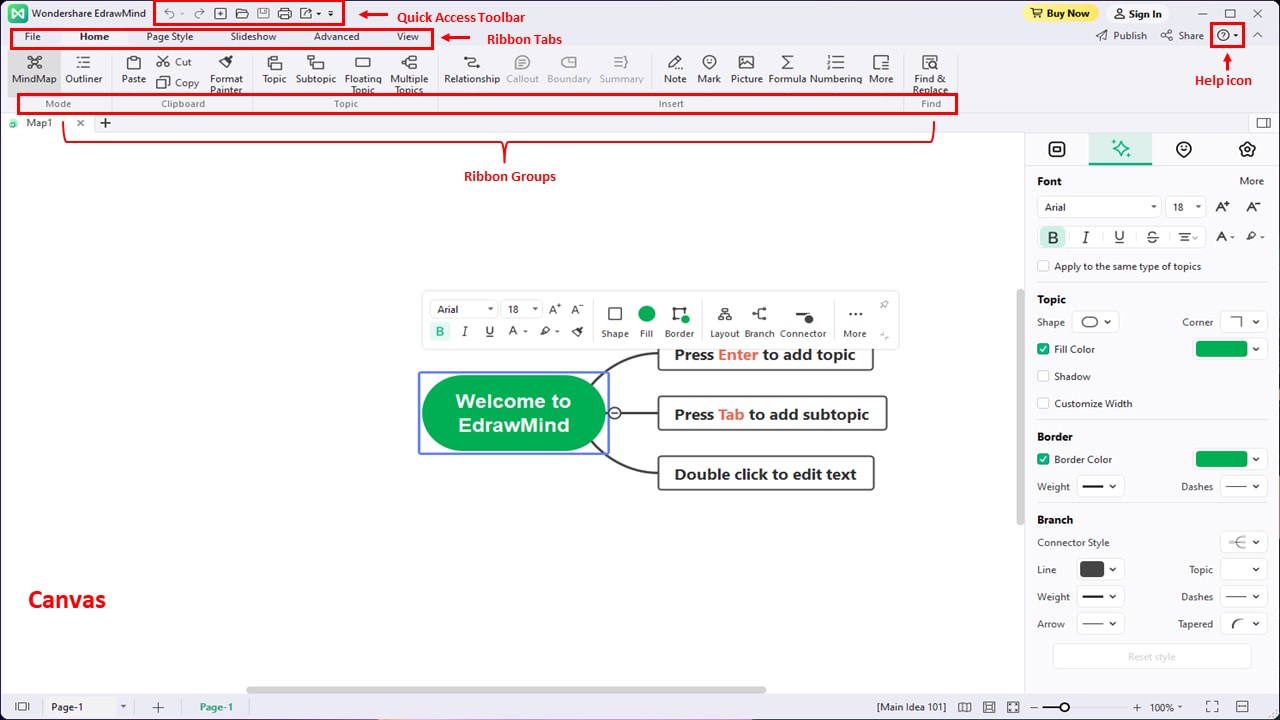This screenshot has width=1280, height=720.
Task: Switch to Outliner mode
Action: (x=84, y=69)
